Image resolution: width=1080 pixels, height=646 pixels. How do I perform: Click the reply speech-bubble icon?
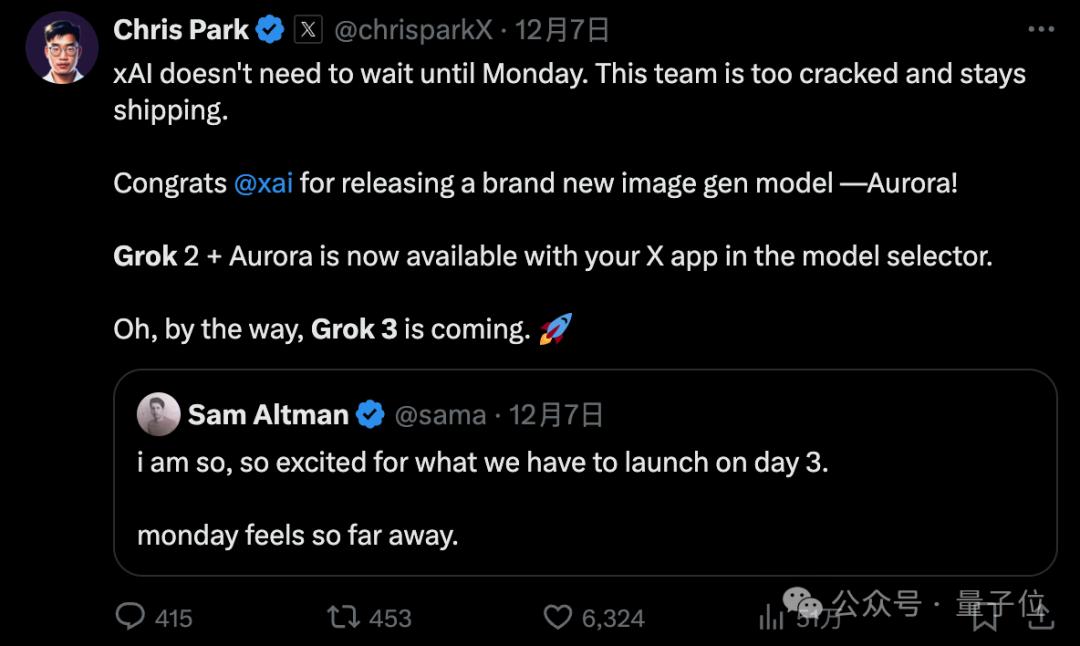pos(131,617)
